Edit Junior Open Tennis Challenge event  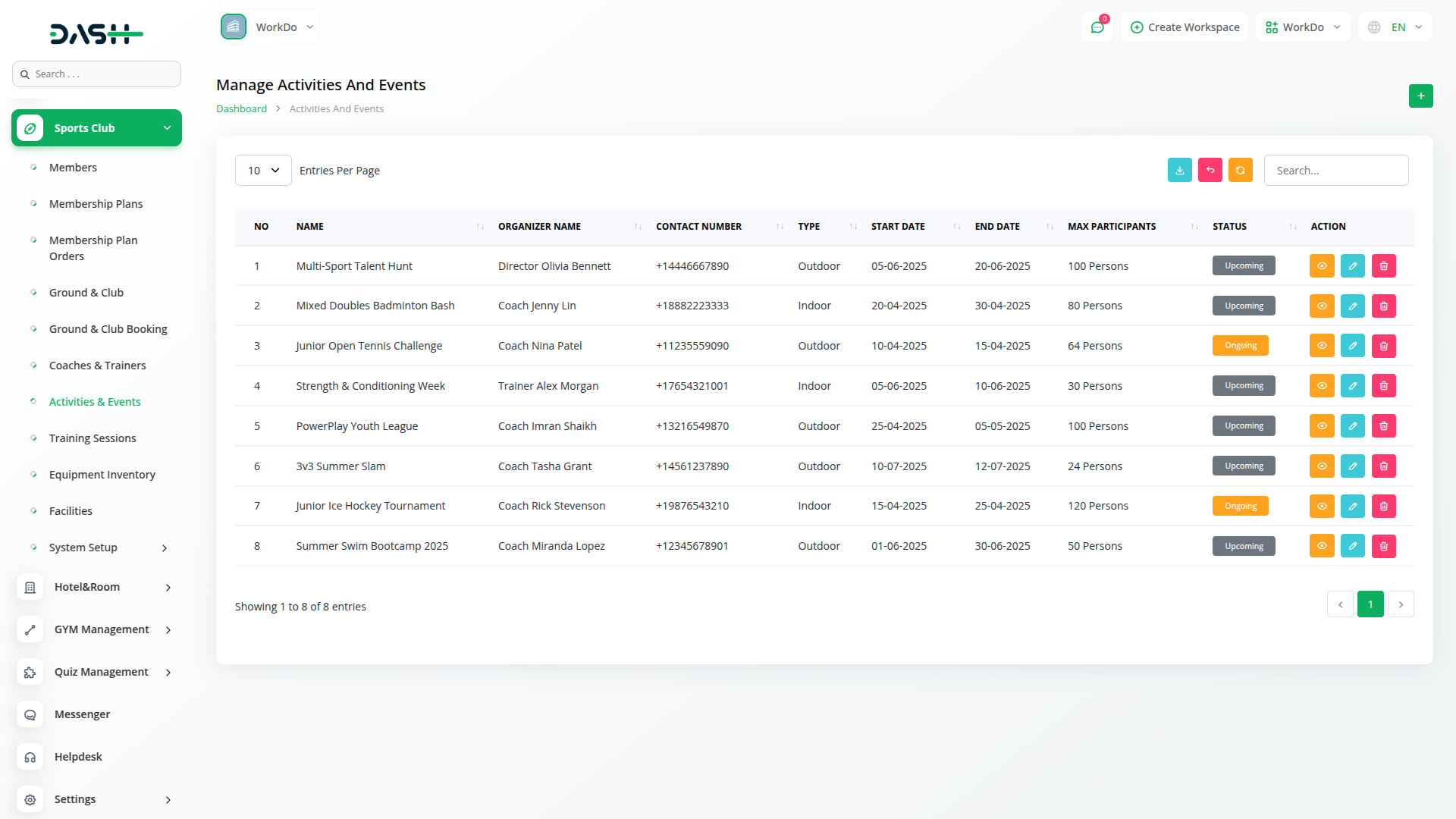pyautogui.click(x=1353, y=346)
